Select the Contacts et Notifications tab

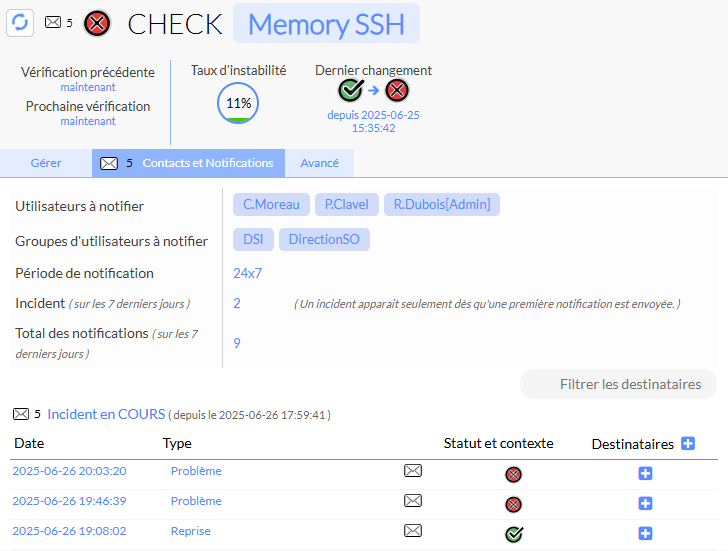(188, 163)
